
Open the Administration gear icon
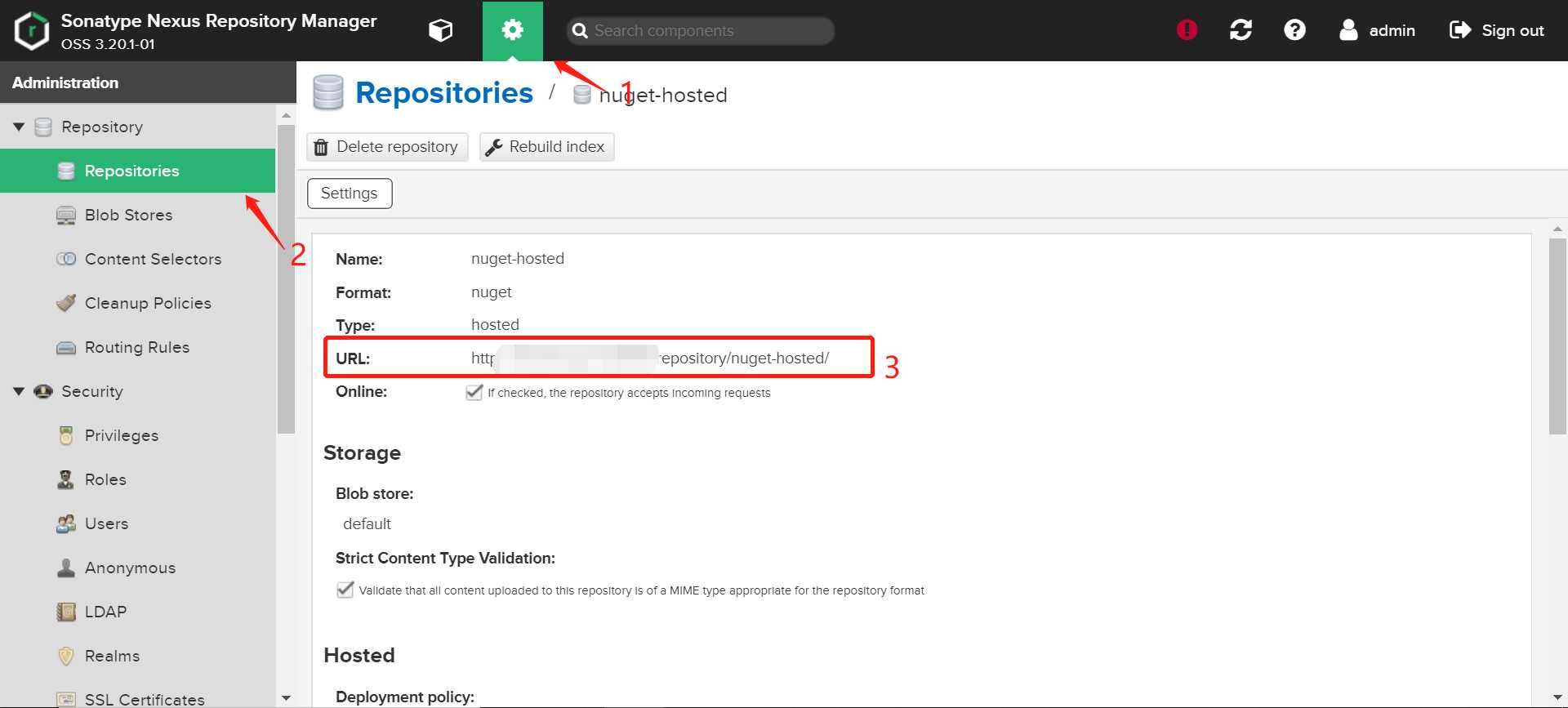[512, 31]
